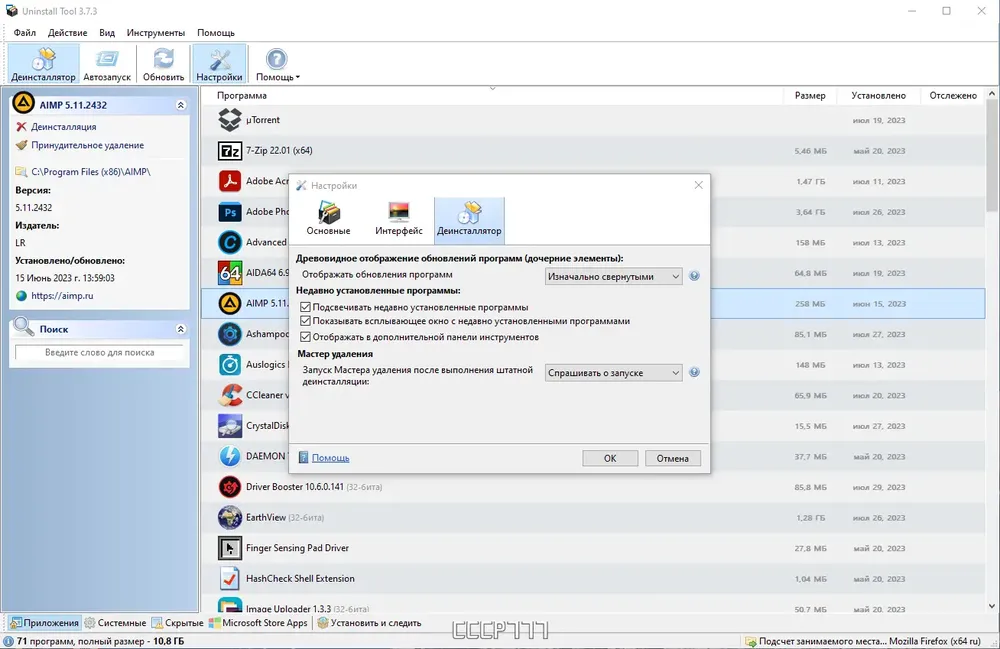Open the Спрашивать о запуске dropdown

click(614, 373)
